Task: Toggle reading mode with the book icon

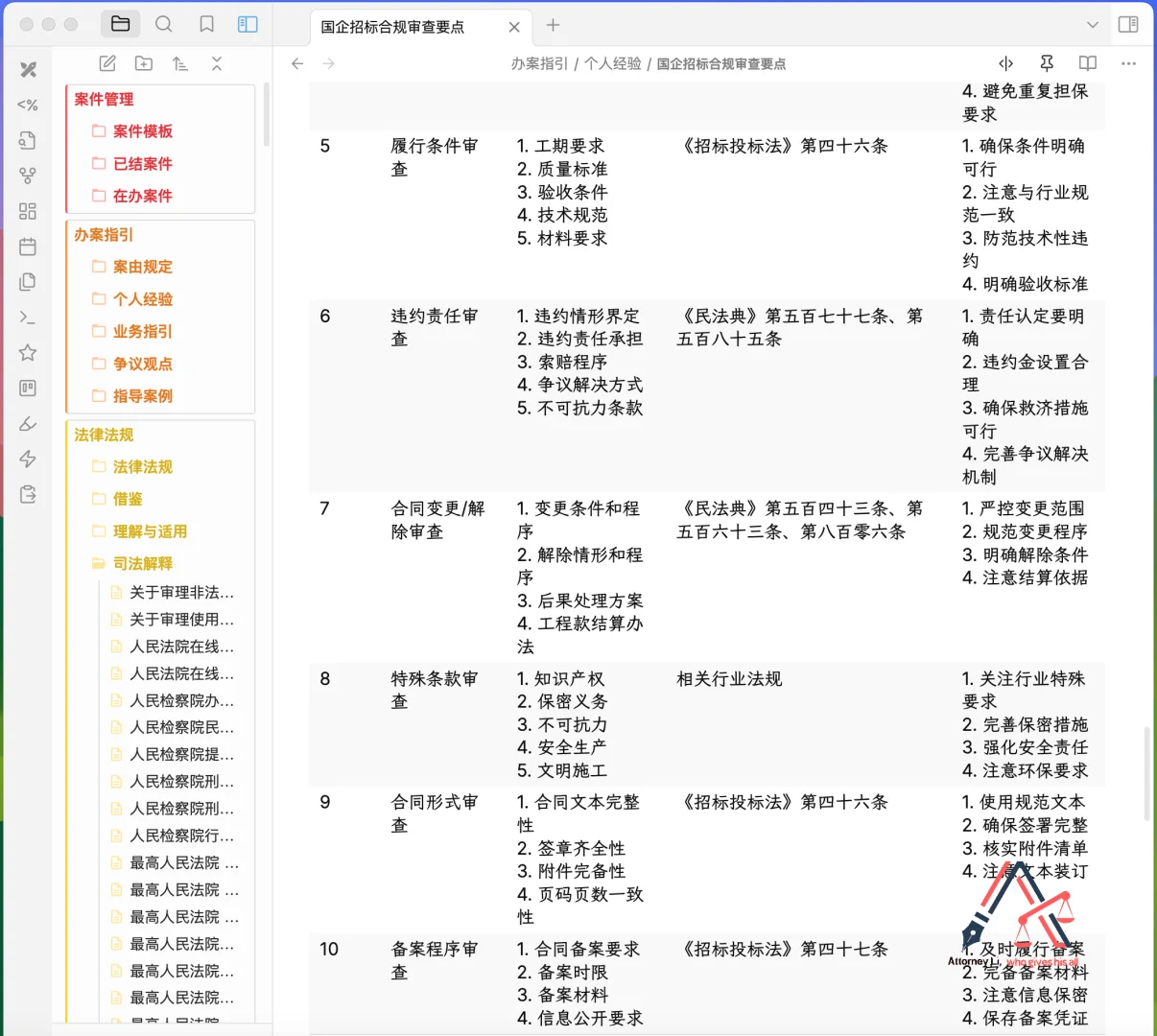Action: tap(1087, 62)
